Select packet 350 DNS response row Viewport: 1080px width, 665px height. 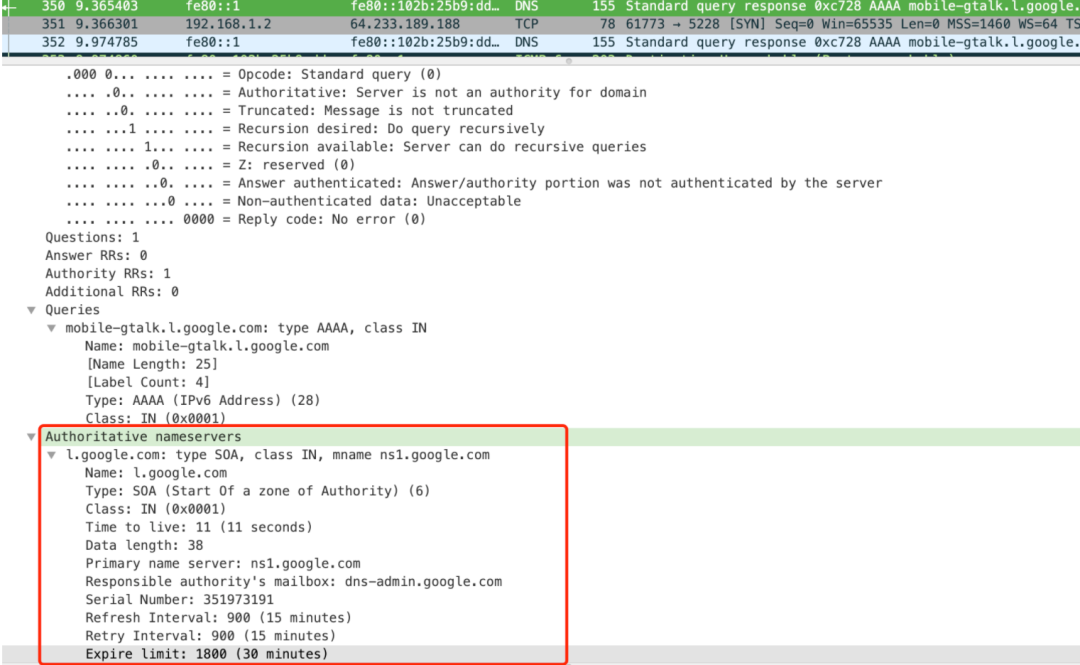(x=540, y=7)
